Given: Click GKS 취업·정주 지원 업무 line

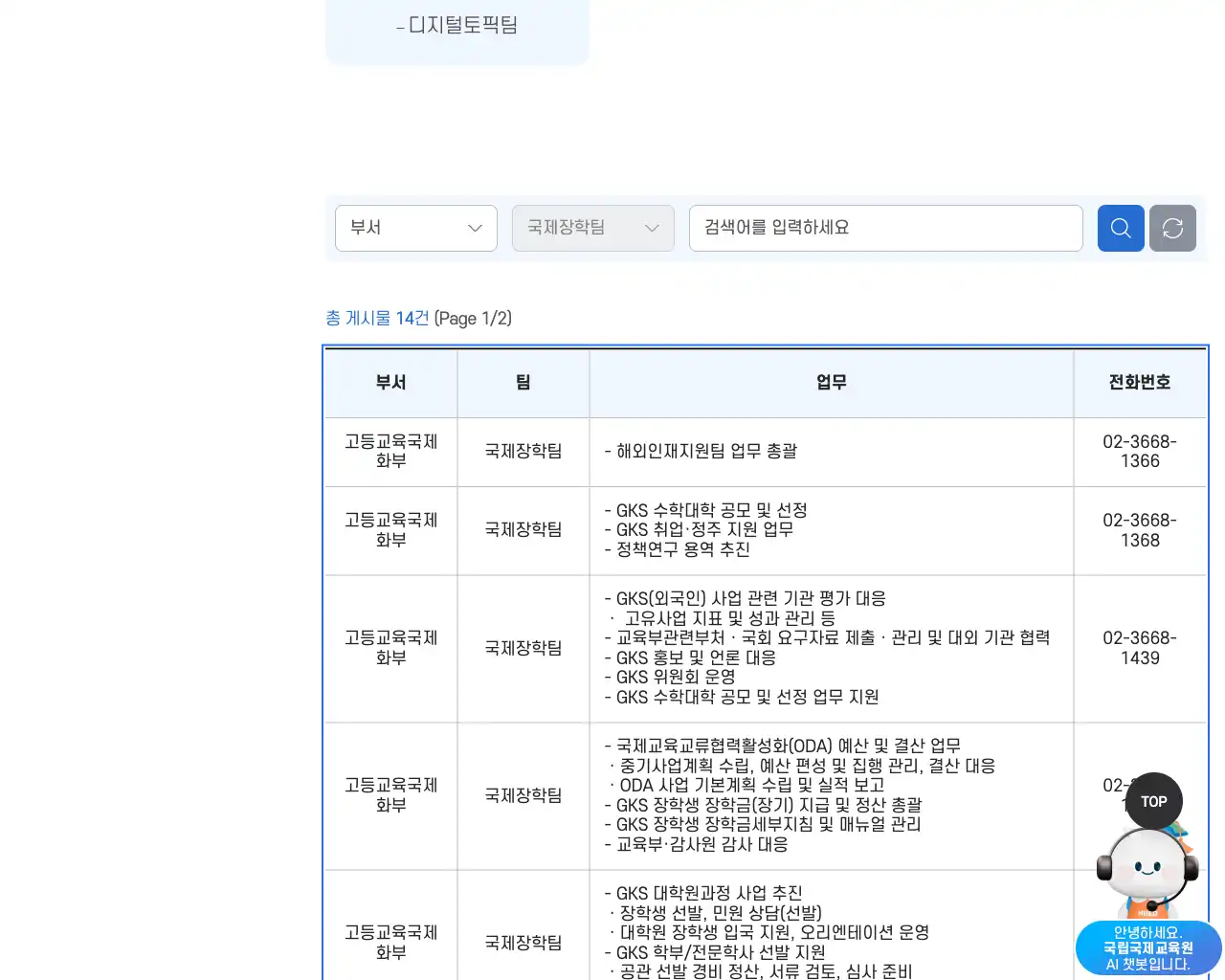Looking at the screenshot, I should tap(699, 529).
